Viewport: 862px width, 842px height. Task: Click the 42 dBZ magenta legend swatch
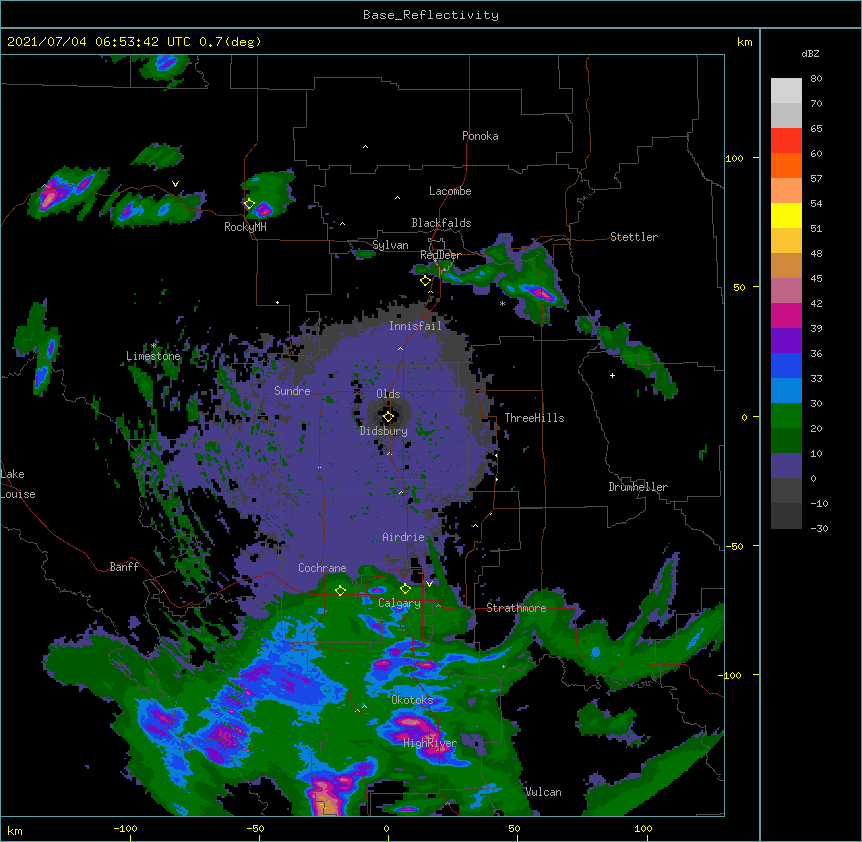pos(786,315)
